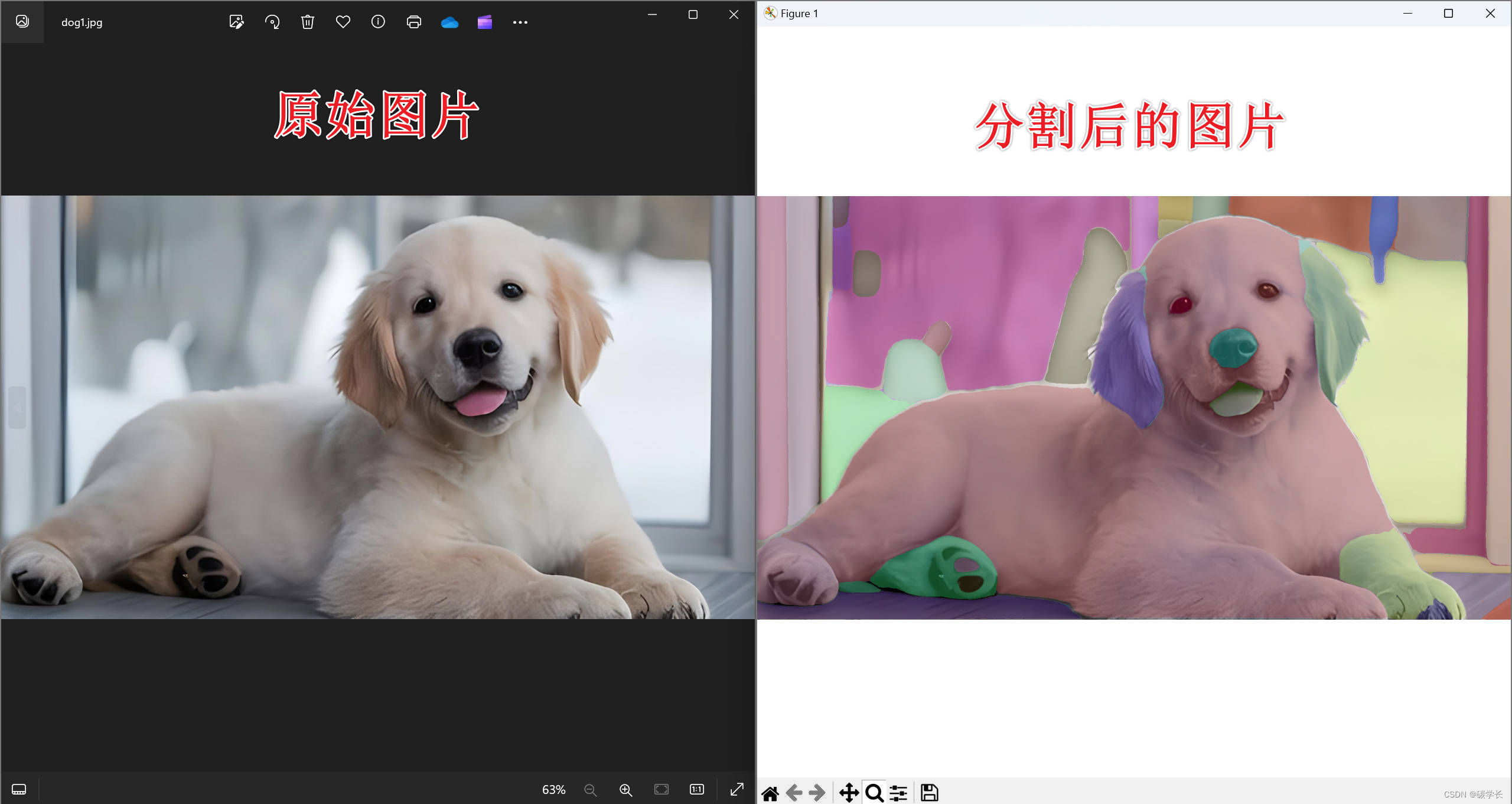Enter full screen mode
1512x804 pixels.
(x=737, y=790)
